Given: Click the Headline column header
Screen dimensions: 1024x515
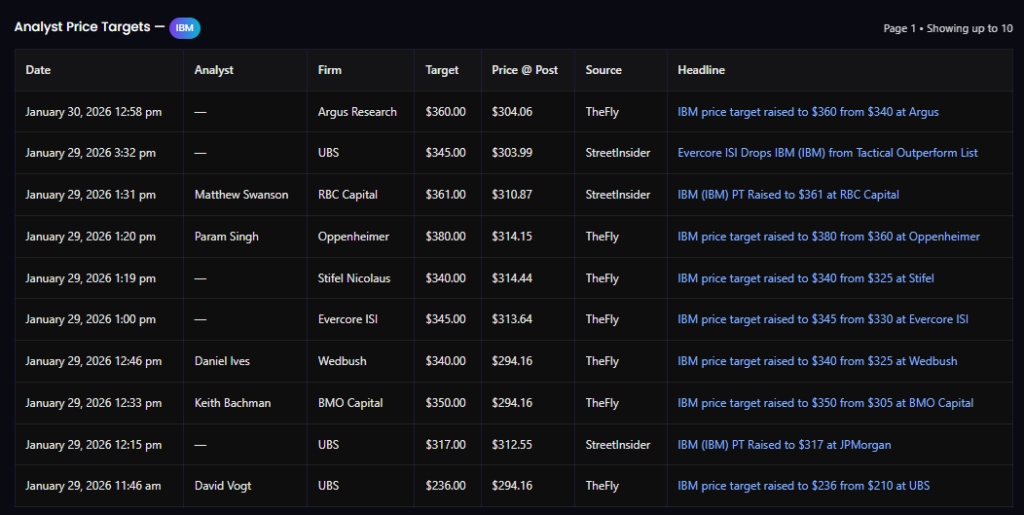Looking at the screenshot, I should tap(701, 70).
